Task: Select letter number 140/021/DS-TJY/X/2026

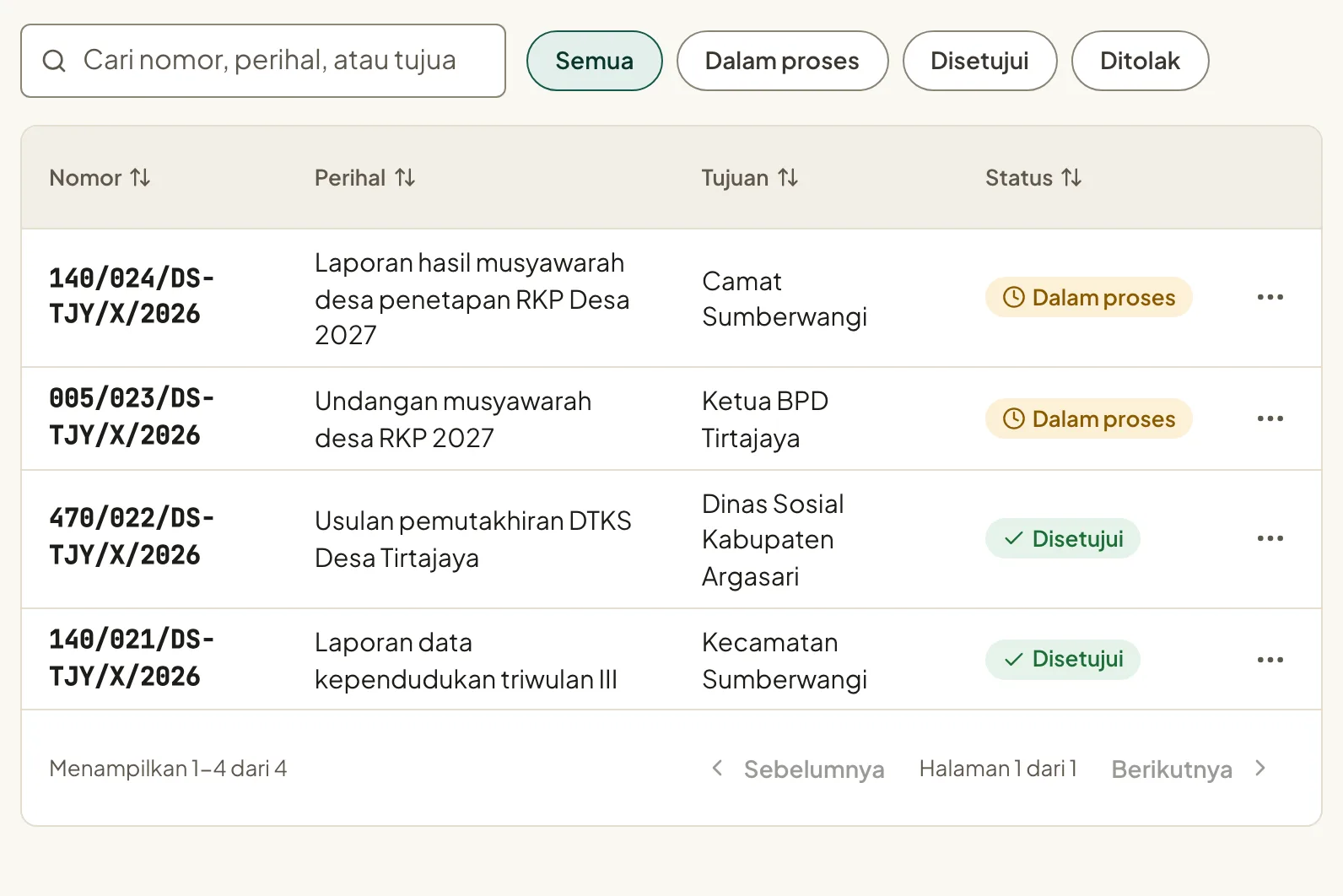Action: 132,658
